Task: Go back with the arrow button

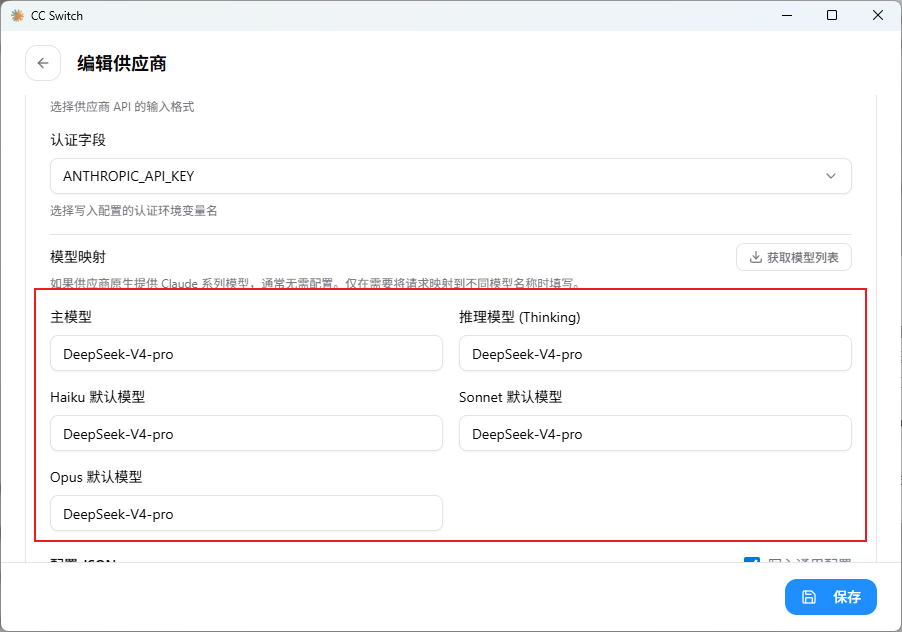Action: click(x=43, y=63)
